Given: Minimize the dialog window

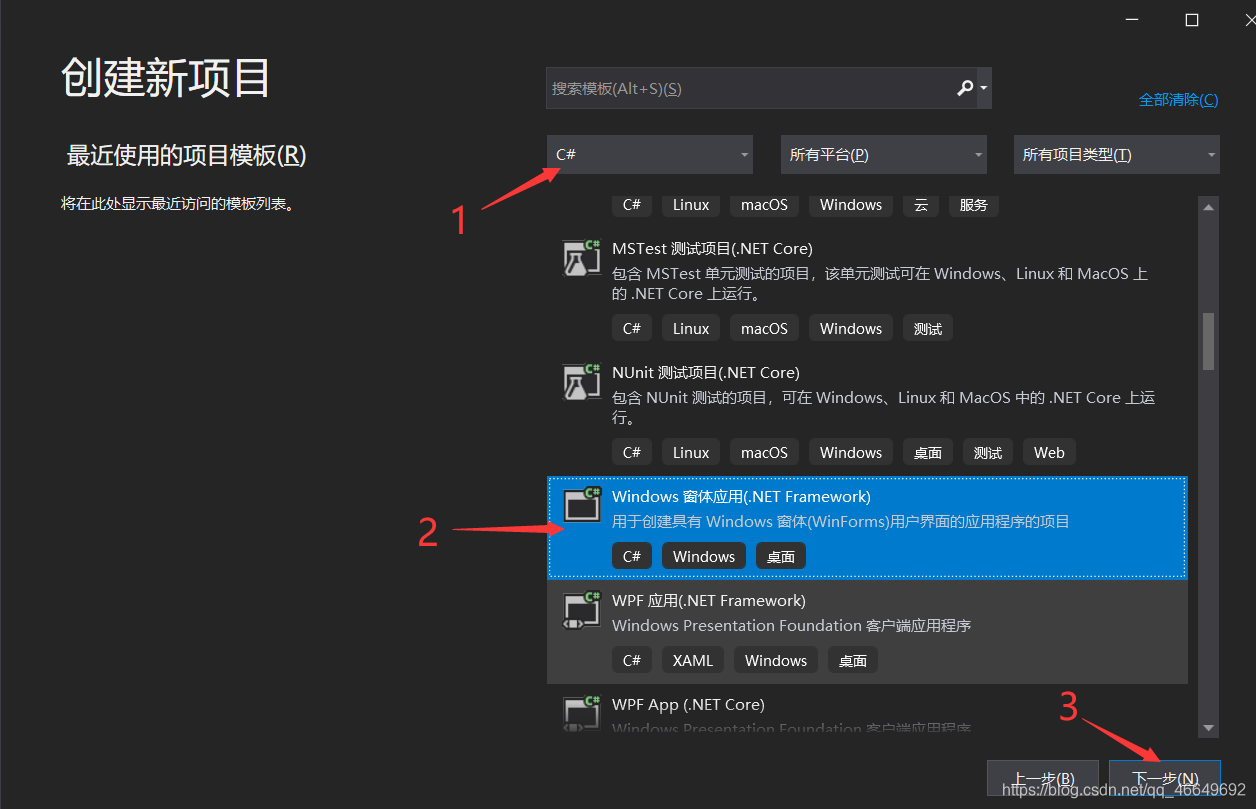Looking at the screenshot, I should tap(1132, 20).
